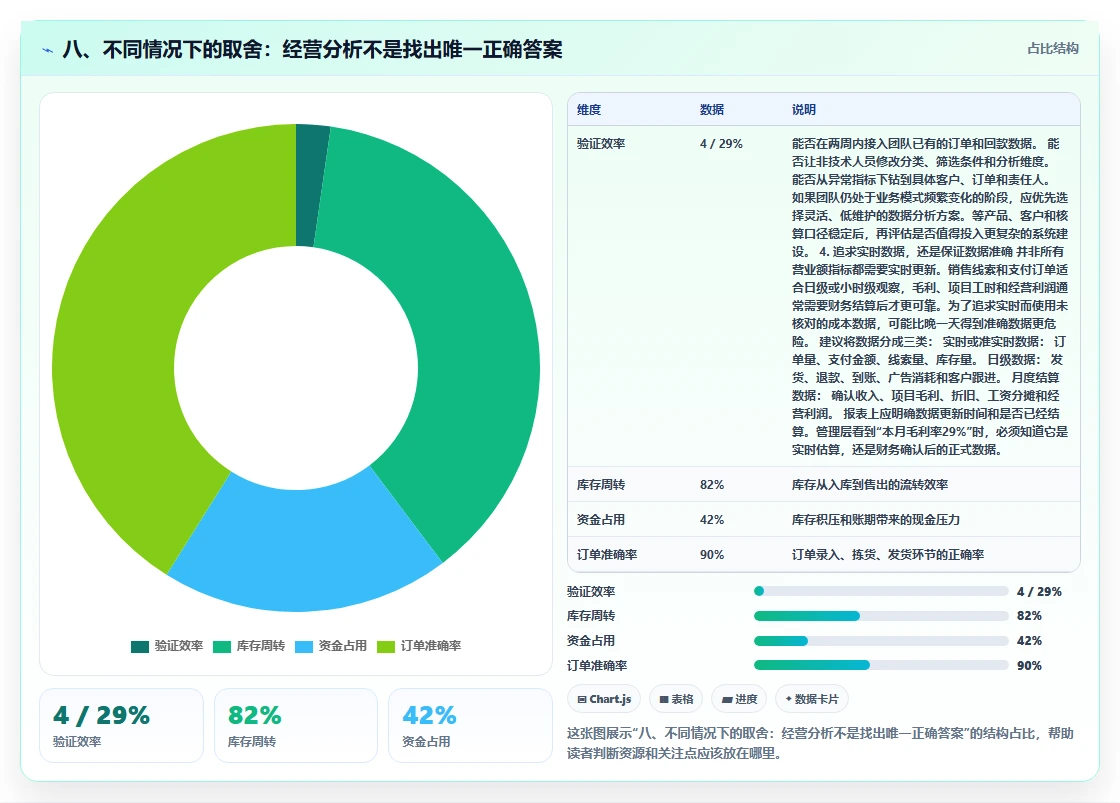
Task: Click the dark teal 验证效率 donut segment
Action: tap(311, 186)
